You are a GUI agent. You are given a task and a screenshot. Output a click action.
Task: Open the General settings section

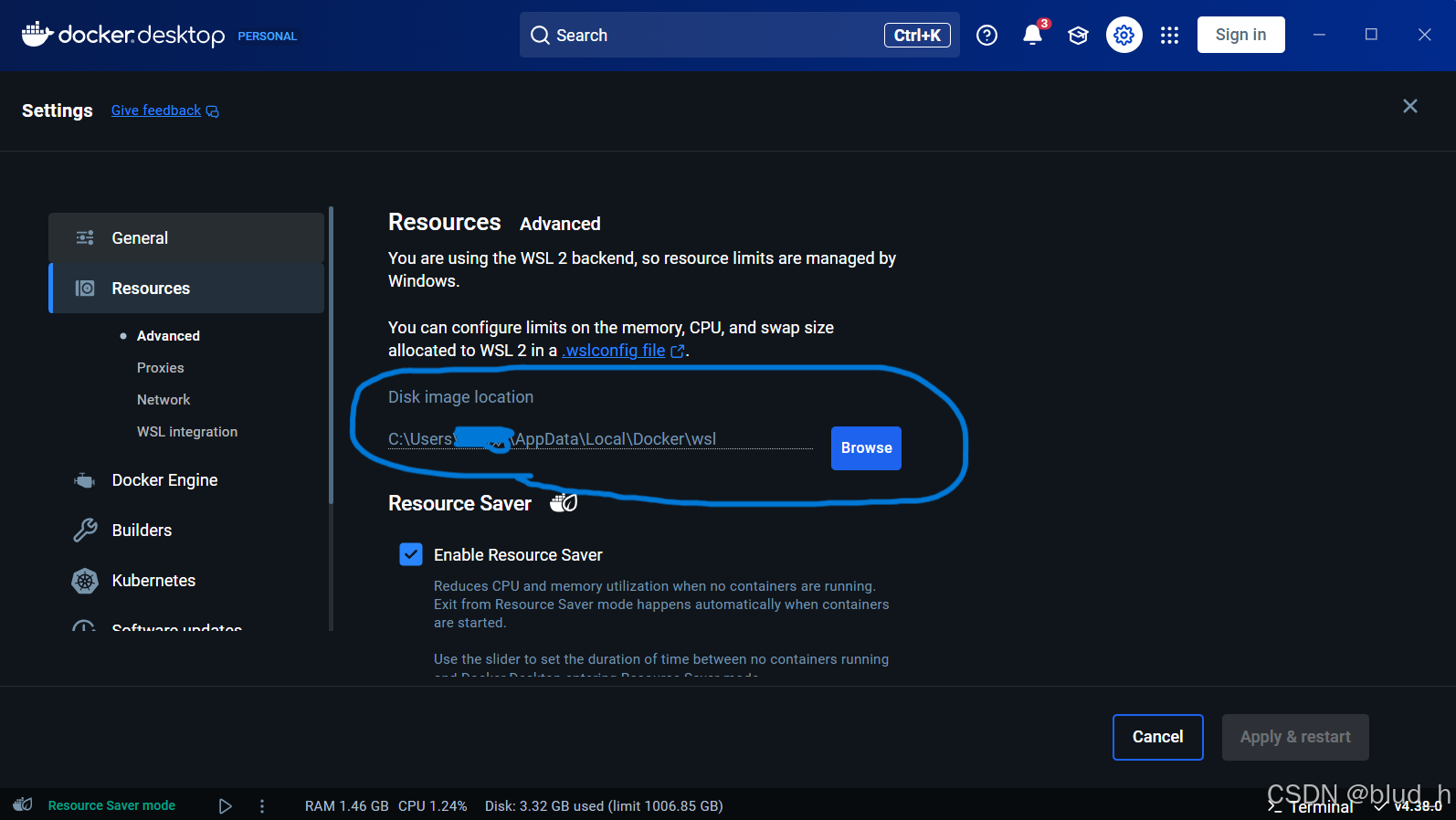pos(186,237)
